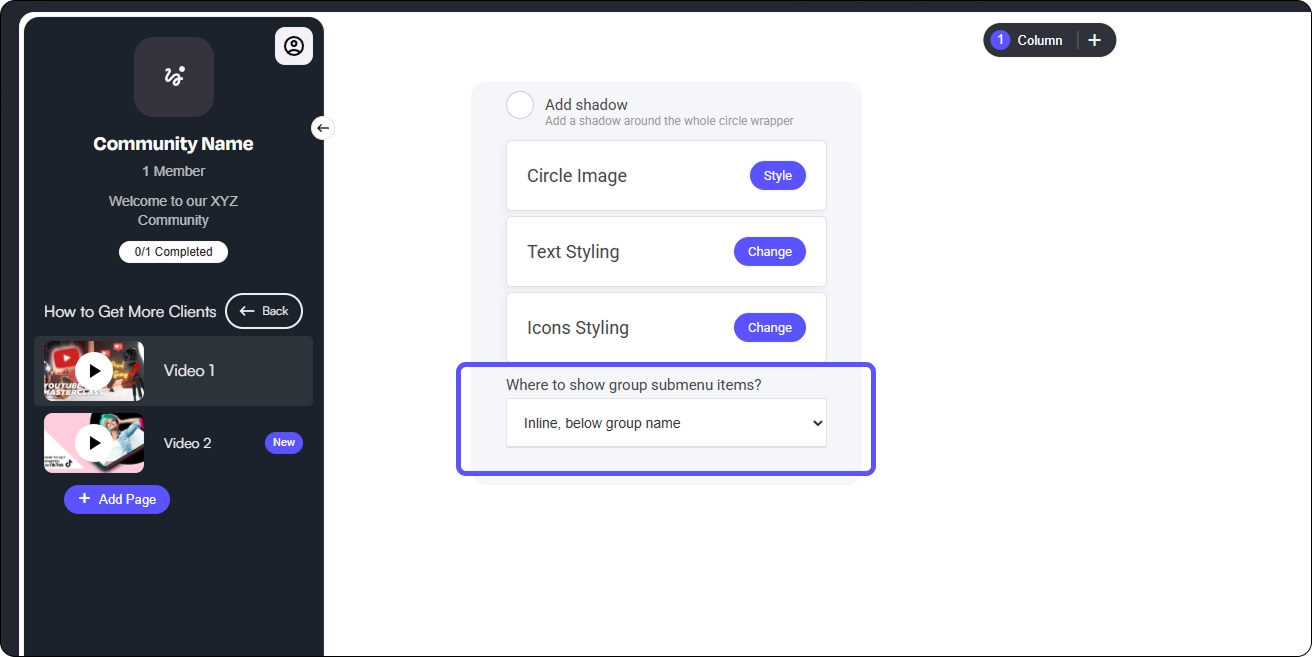Play Video 1 using its play icon
The image size is (1312, 657).
tap(94, 371)
